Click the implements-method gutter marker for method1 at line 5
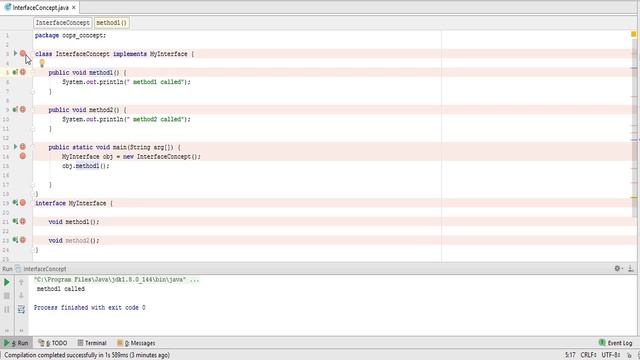The height and width of the screenshot is (360, 640). pos(15,72)
